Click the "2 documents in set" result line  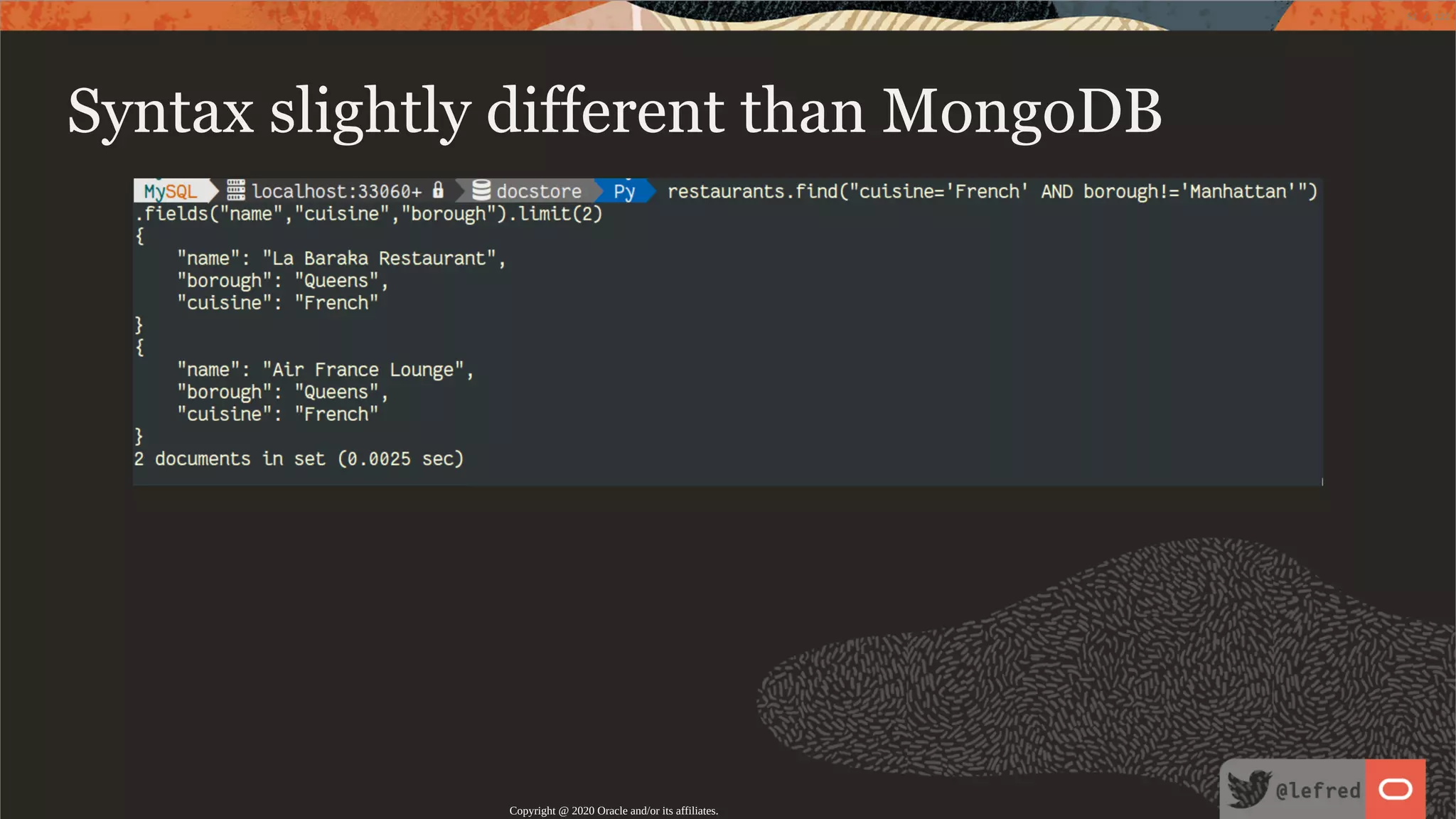(299, 459)
